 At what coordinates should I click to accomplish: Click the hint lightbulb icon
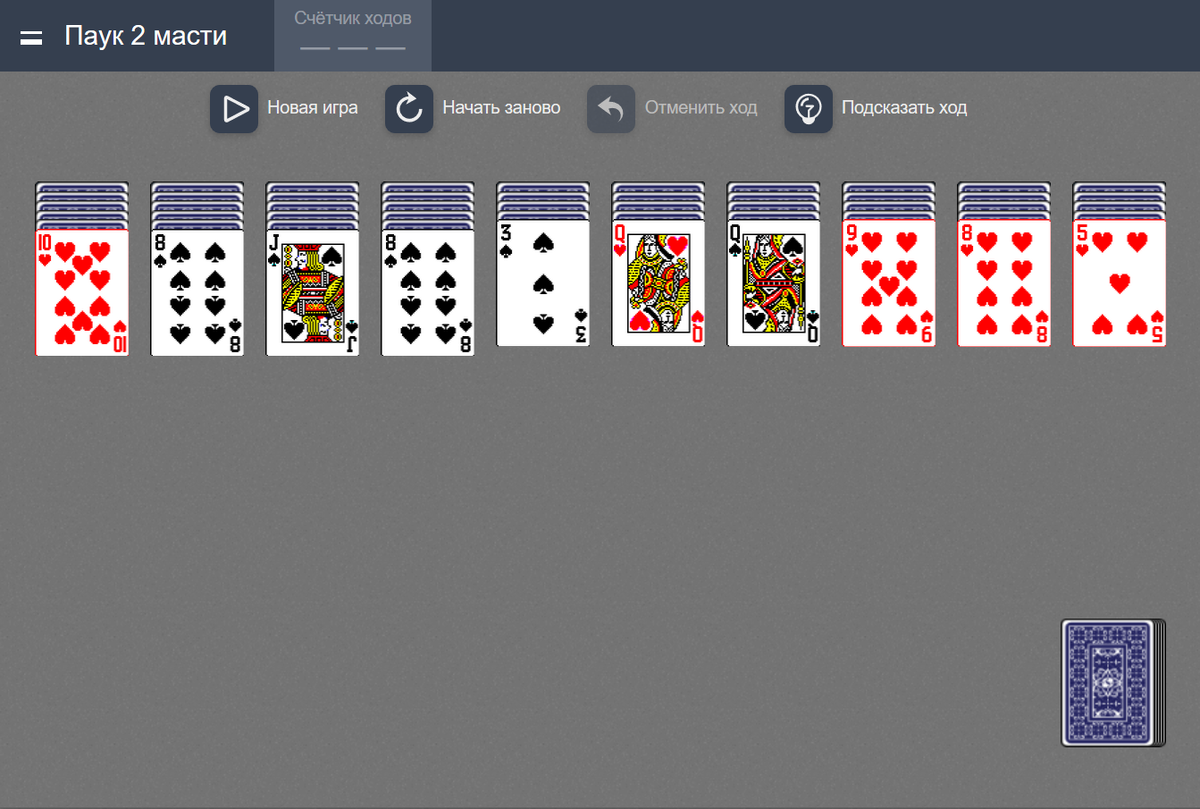point(808,108)
